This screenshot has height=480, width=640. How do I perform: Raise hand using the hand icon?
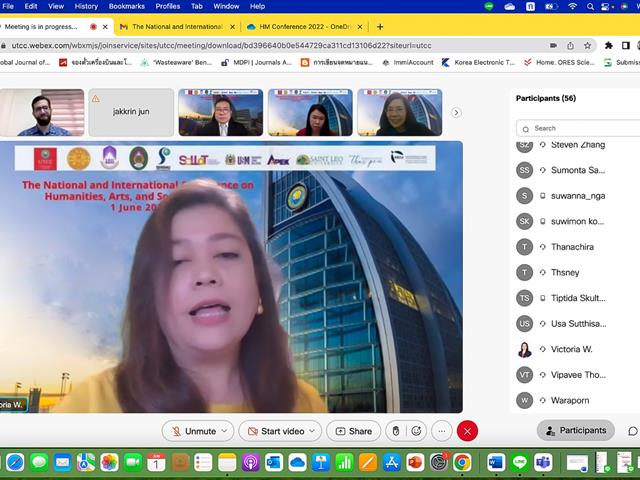click(396, 431)
